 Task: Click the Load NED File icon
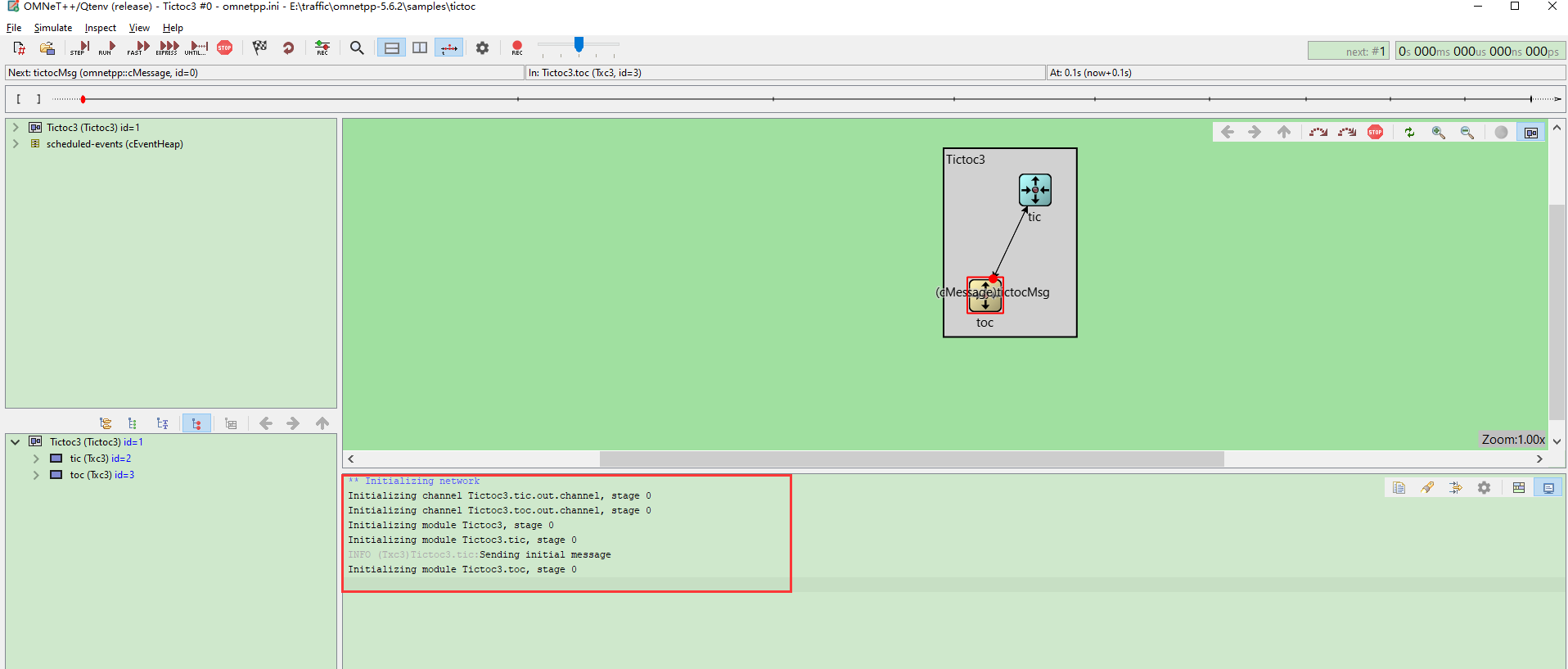click(47, 47)
